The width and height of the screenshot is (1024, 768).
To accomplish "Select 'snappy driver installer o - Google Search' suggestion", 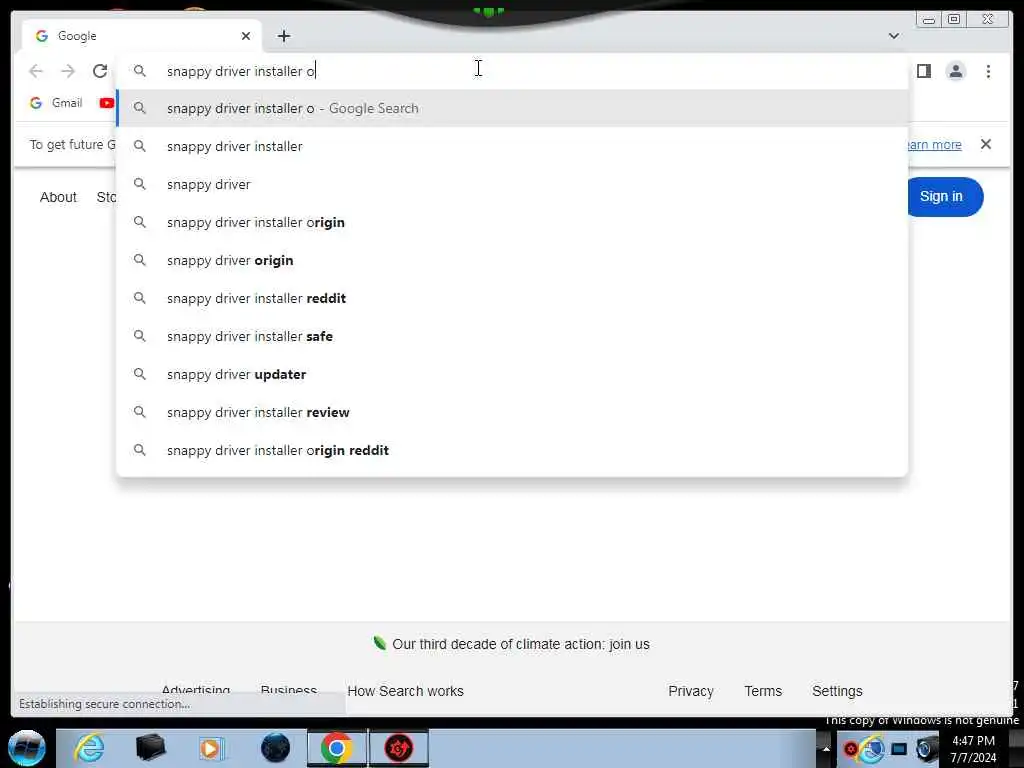I will coord(512,108).
